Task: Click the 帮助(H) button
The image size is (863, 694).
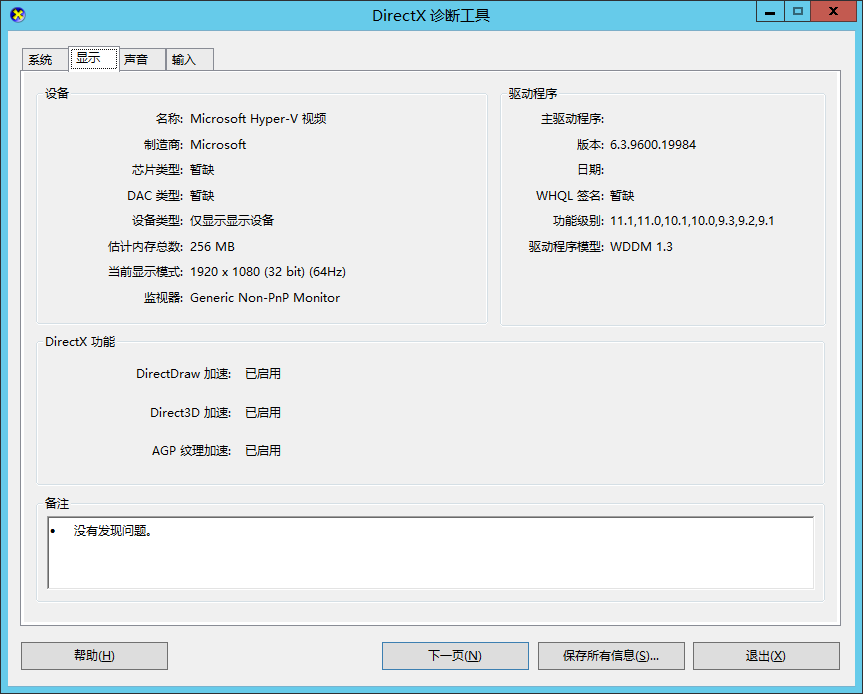Action: 94,655
